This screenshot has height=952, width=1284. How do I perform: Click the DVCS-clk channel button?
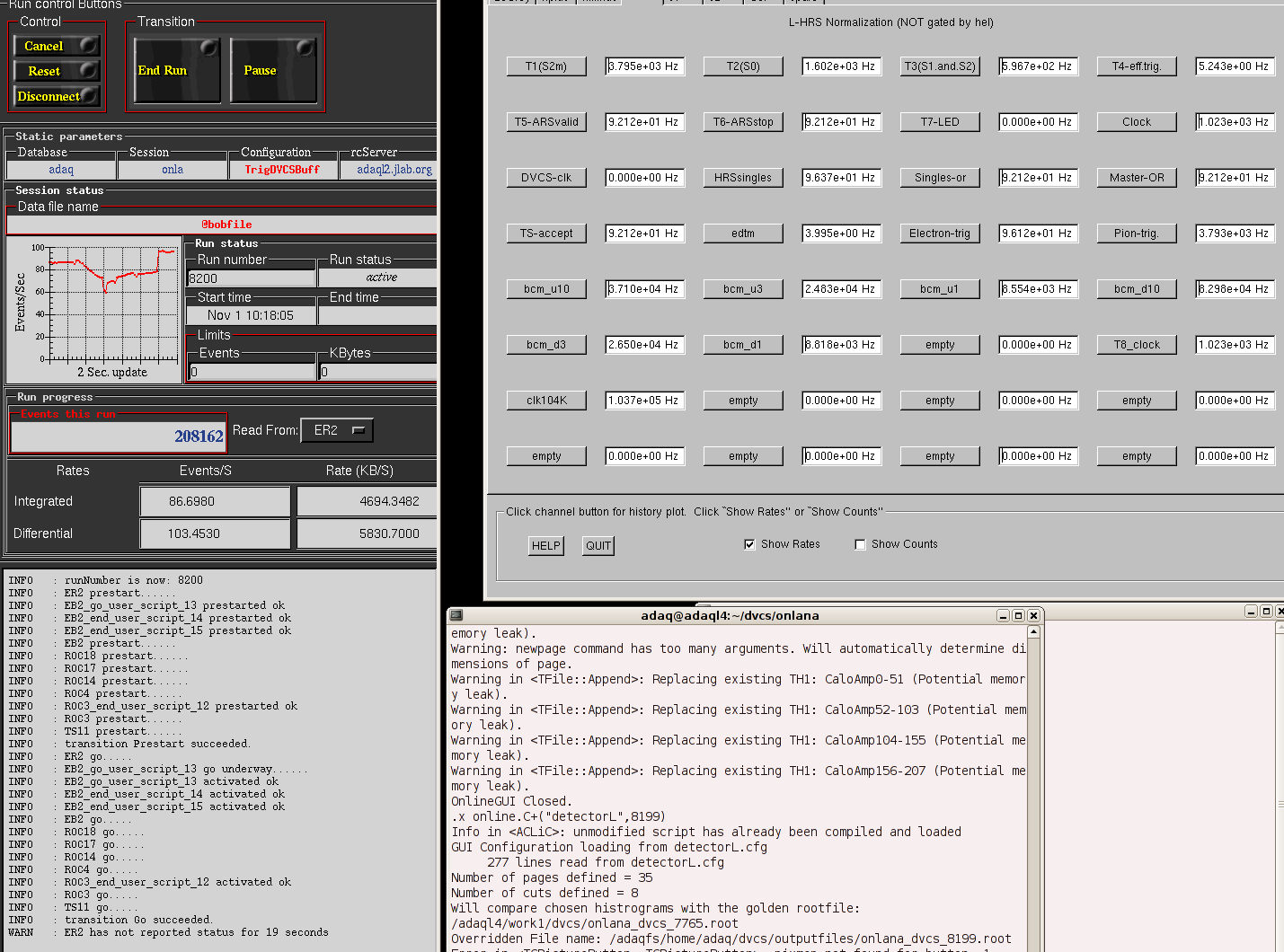(x=546, y=178)
